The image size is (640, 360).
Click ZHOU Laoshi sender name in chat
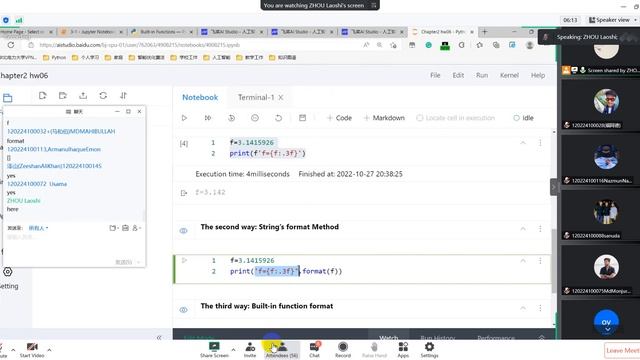(x=24, y=200)
